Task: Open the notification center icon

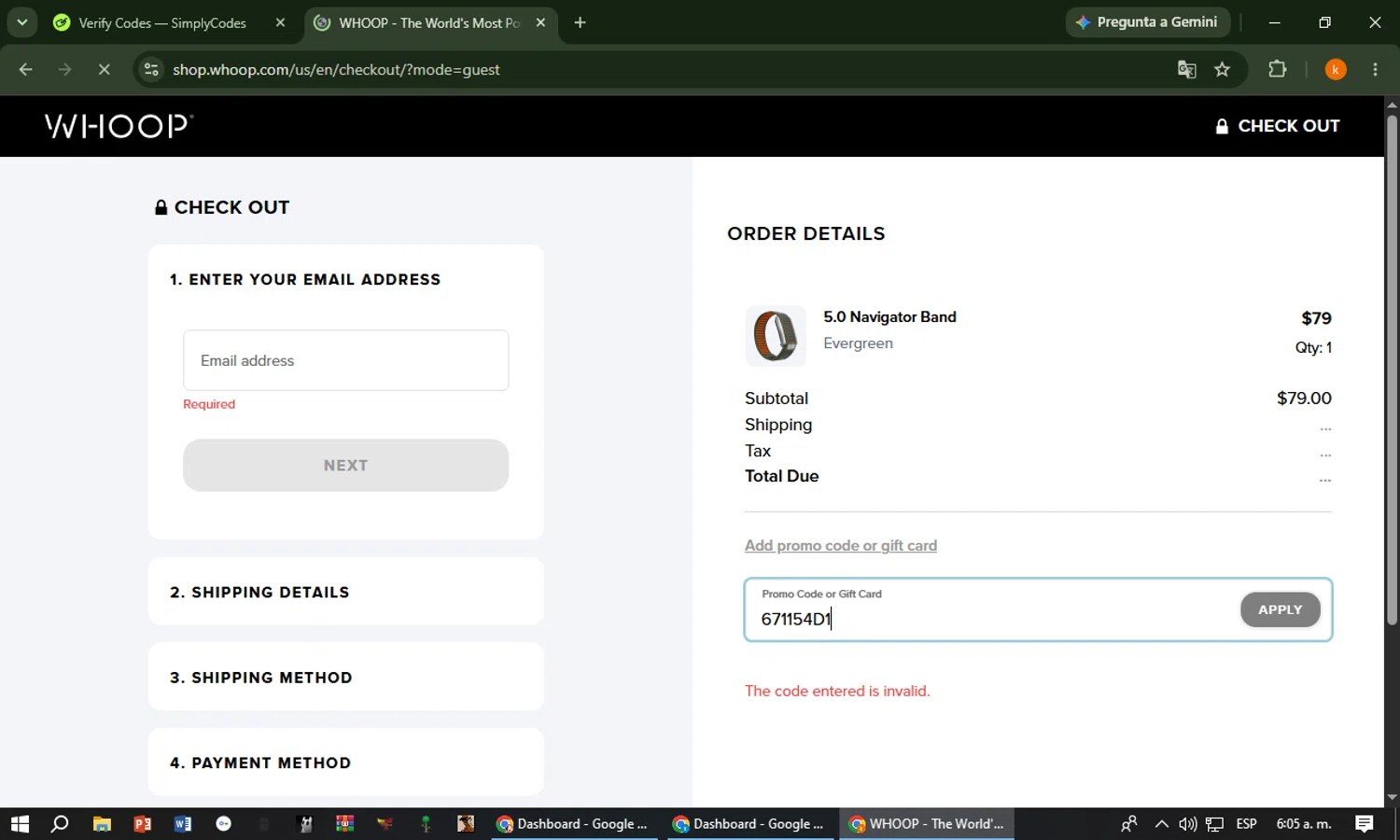Action: point(1365,824)
